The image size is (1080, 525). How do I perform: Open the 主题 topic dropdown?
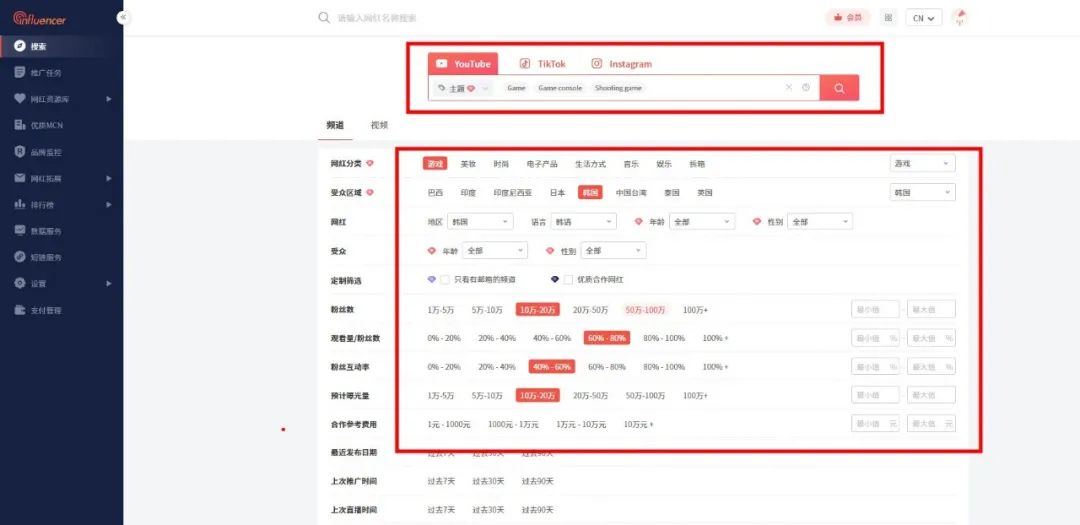(x=463, y=88)
